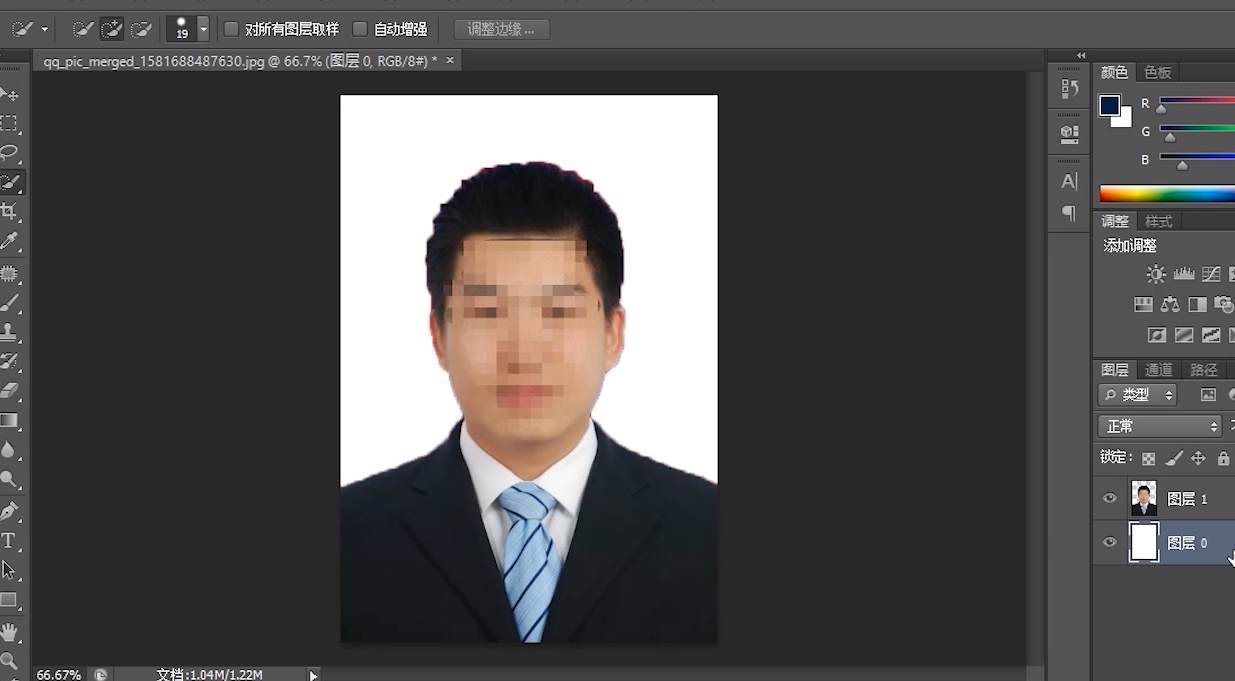Select the Move tool
Image resolution: width=1235 pixels, height=681 pixels.
[x=10, y=94]
